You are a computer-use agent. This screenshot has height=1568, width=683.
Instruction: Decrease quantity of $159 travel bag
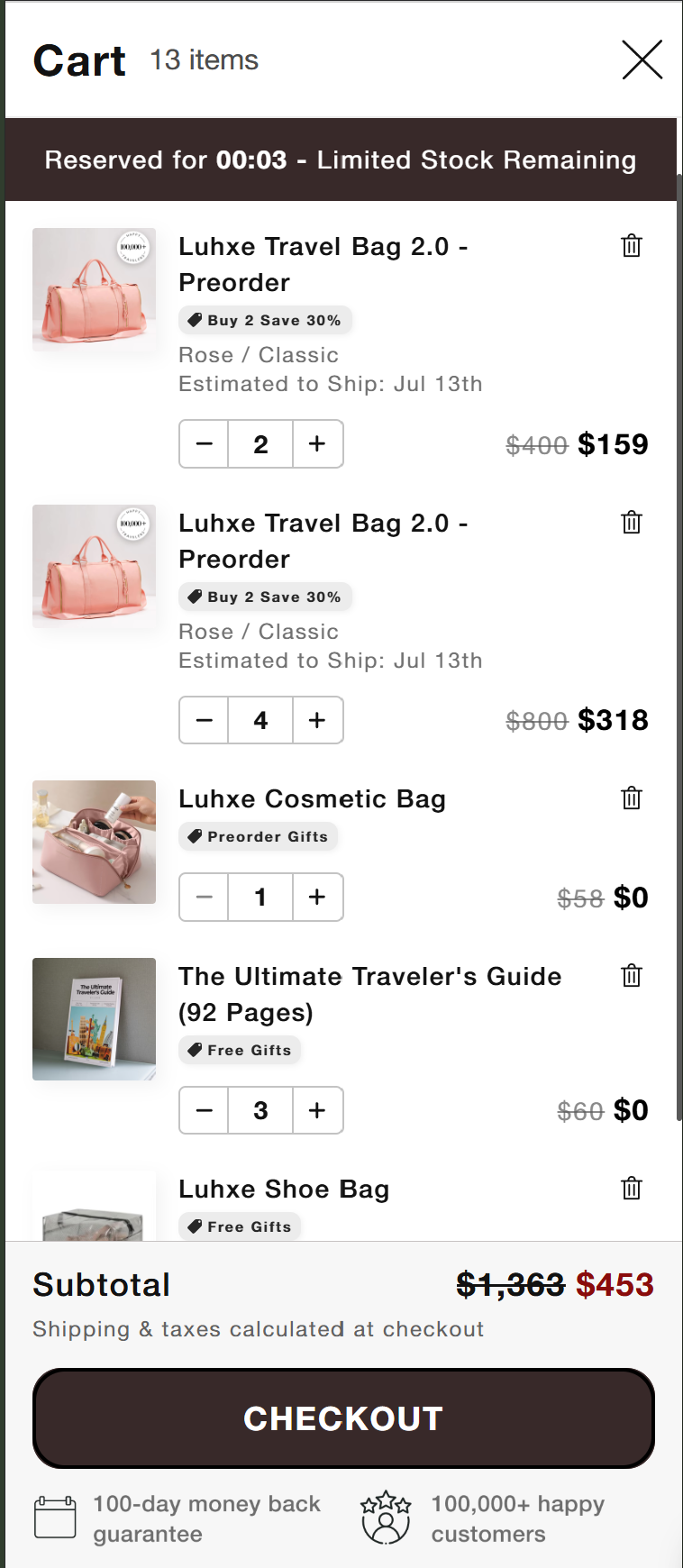205,444
